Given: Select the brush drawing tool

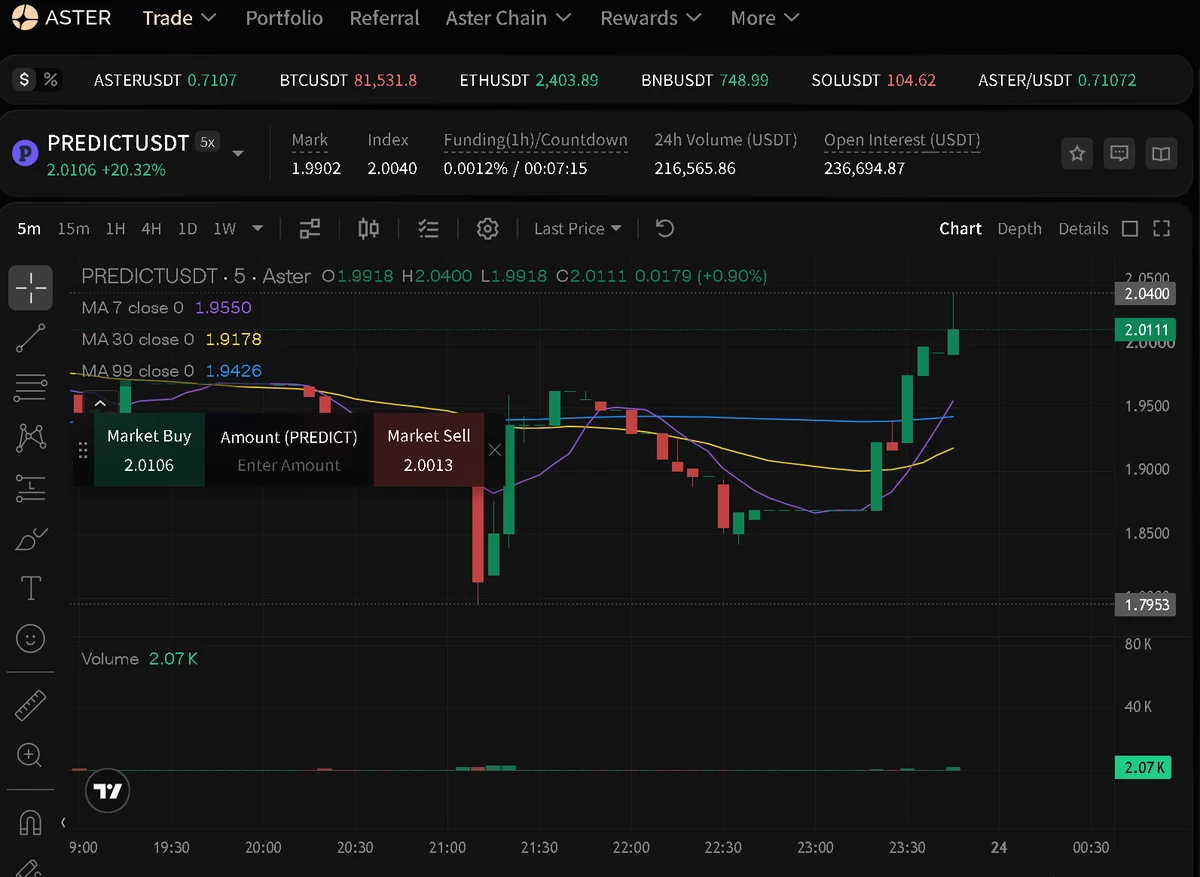Looking at the screenshot, I should point(31,538).
